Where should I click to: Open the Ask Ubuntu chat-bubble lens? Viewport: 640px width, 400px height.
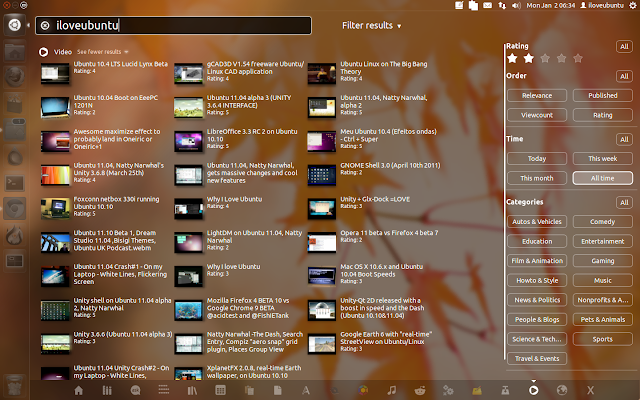click(136, 391)
